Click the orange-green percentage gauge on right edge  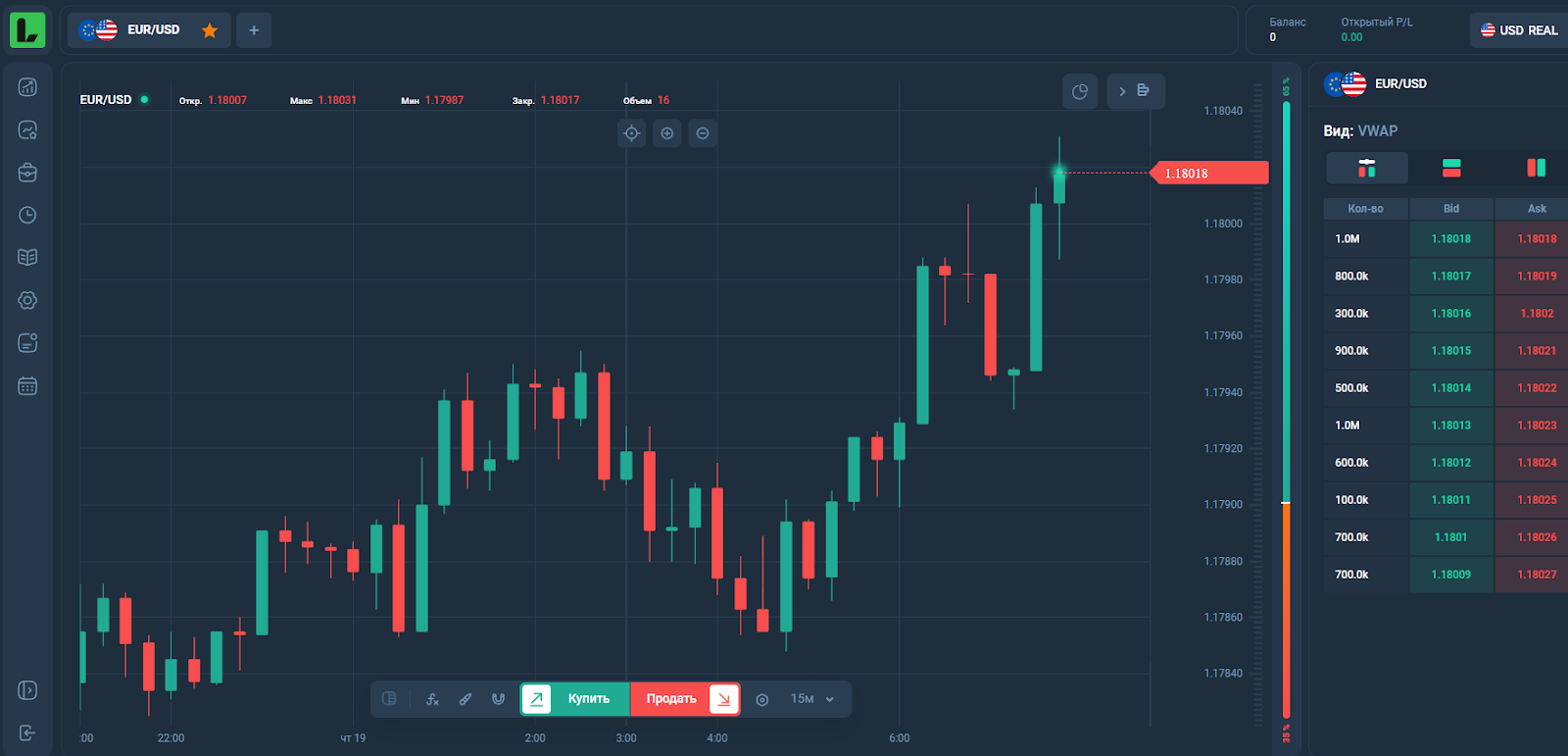(x=1284, y=392)
